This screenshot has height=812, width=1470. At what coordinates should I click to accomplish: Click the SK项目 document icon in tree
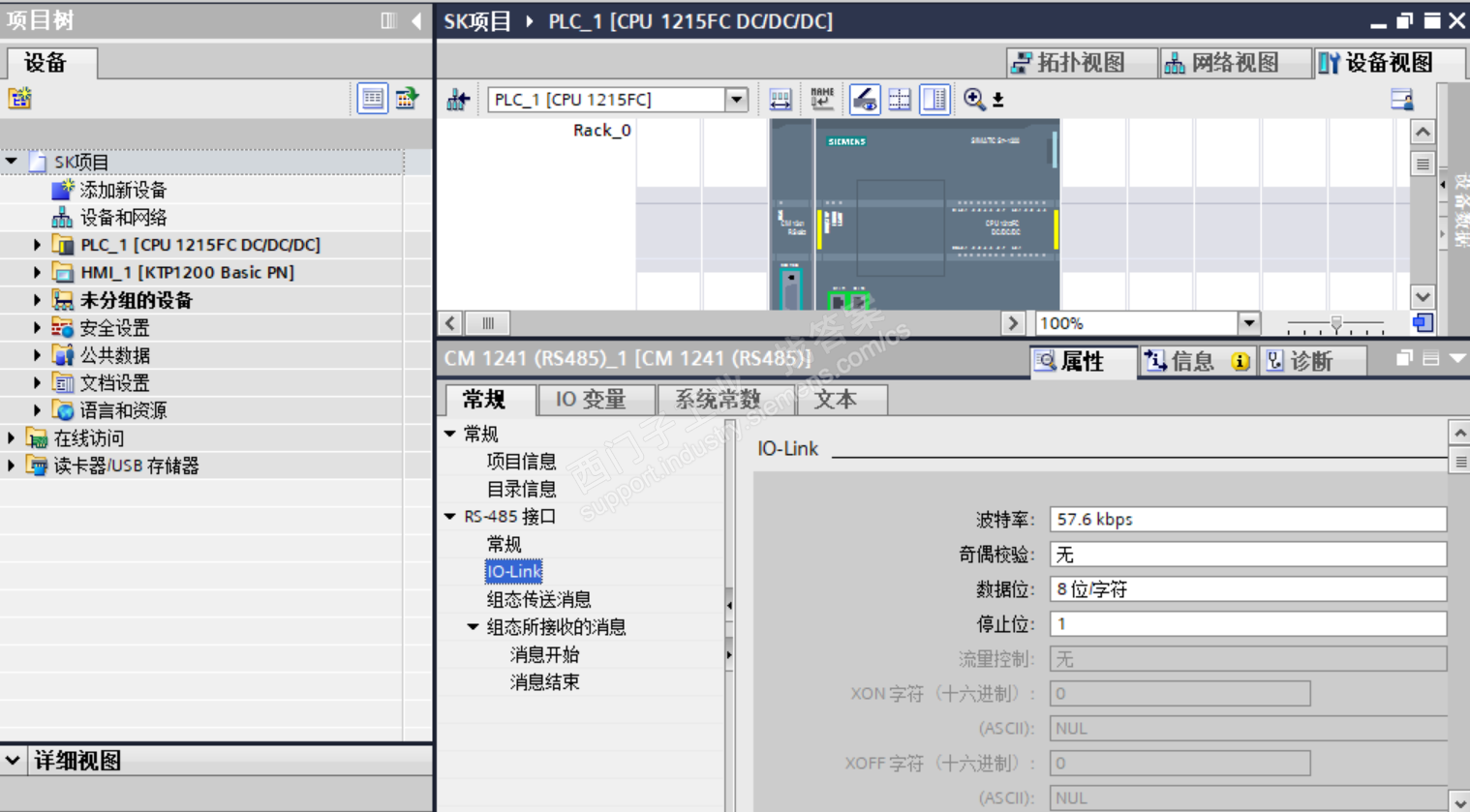(38, 162)
